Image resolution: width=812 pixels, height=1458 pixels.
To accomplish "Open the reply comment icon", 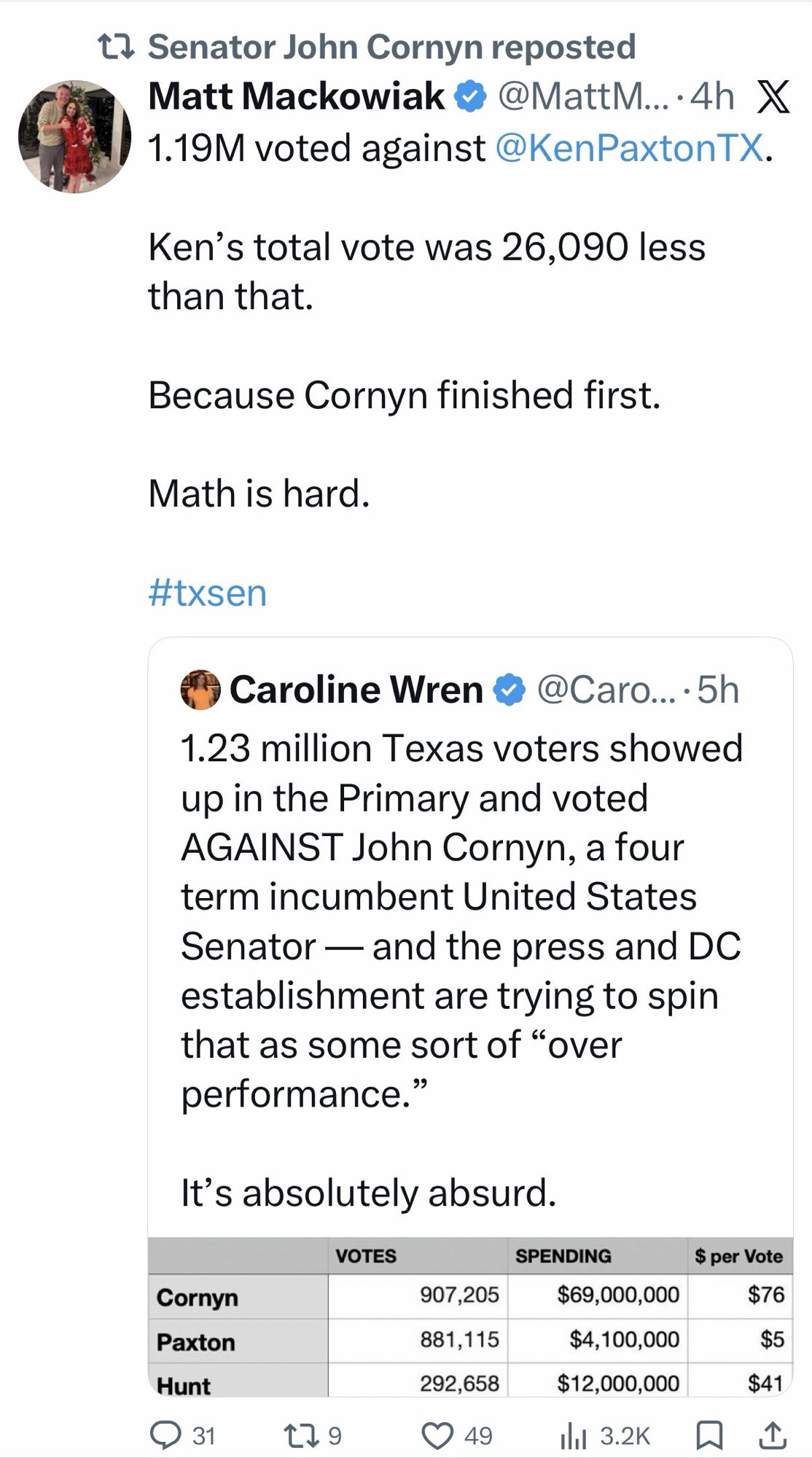I will (x=166, y=1435).
